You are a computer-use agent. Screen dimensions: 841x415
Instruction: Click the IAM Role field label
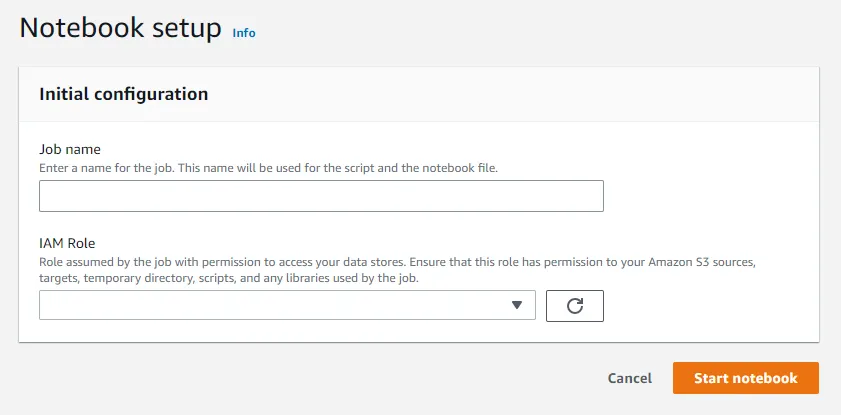pos(67,242)
